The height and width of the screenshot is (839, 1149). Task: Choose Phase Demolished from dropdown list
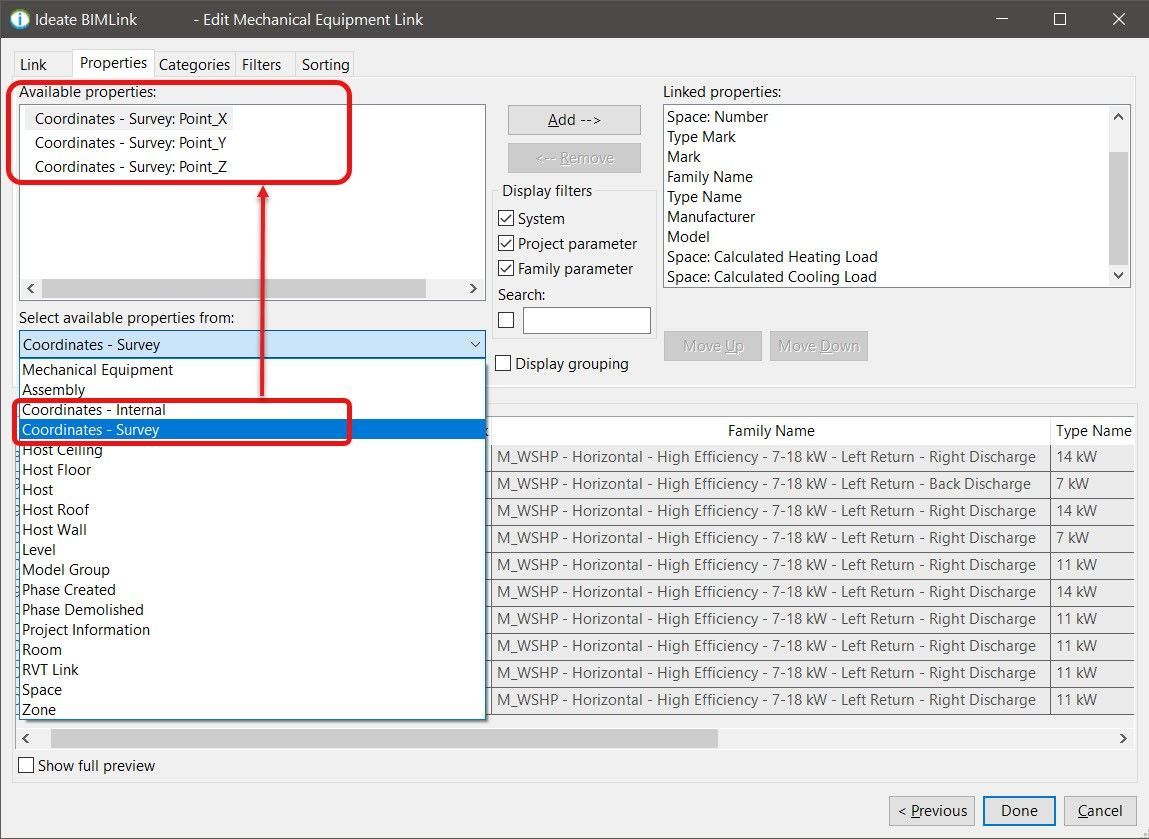tap(252, 610)
